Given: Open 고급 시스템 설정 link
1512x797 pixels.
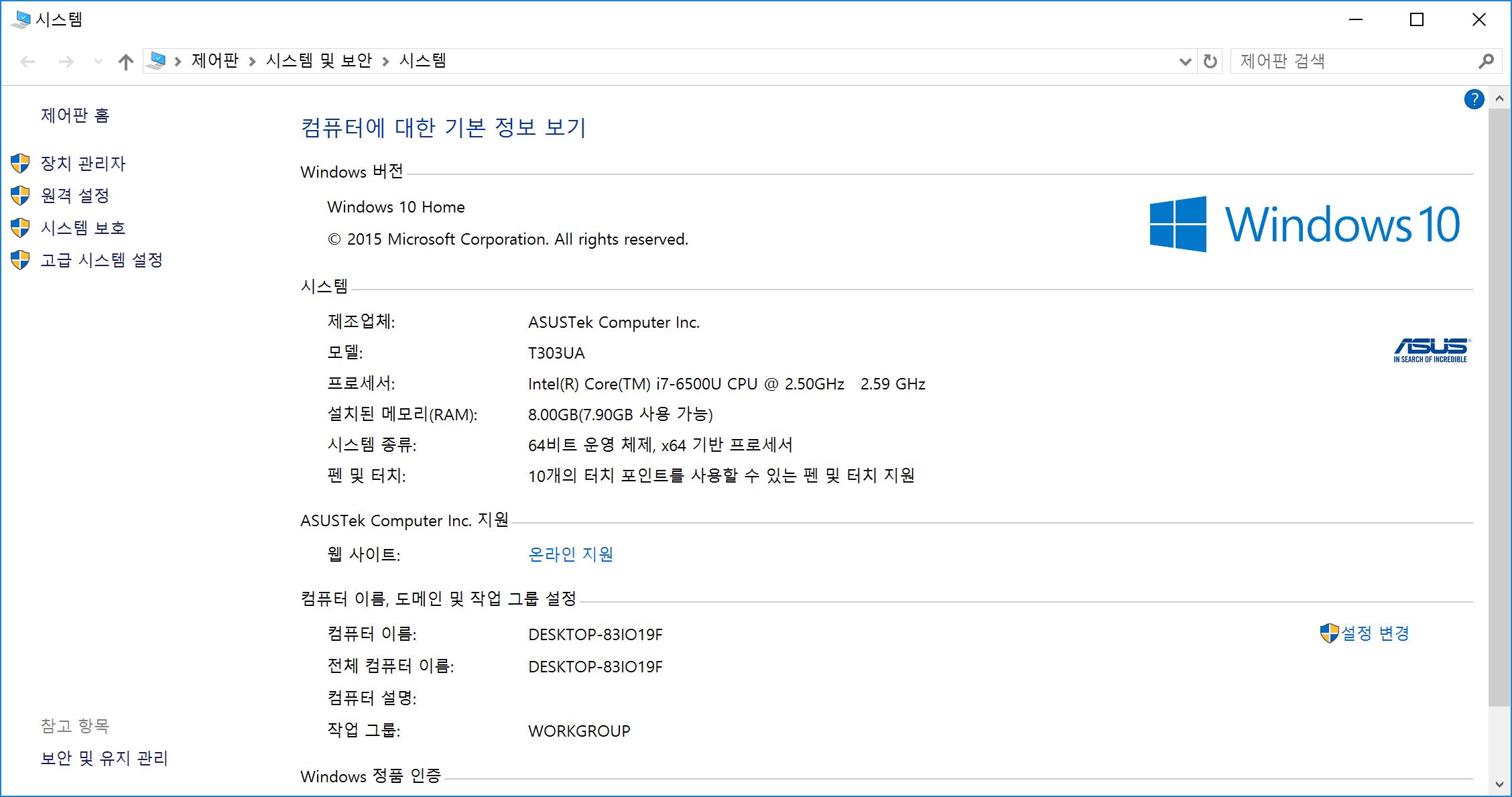Looking at the screenshot, I should [101, 260].
